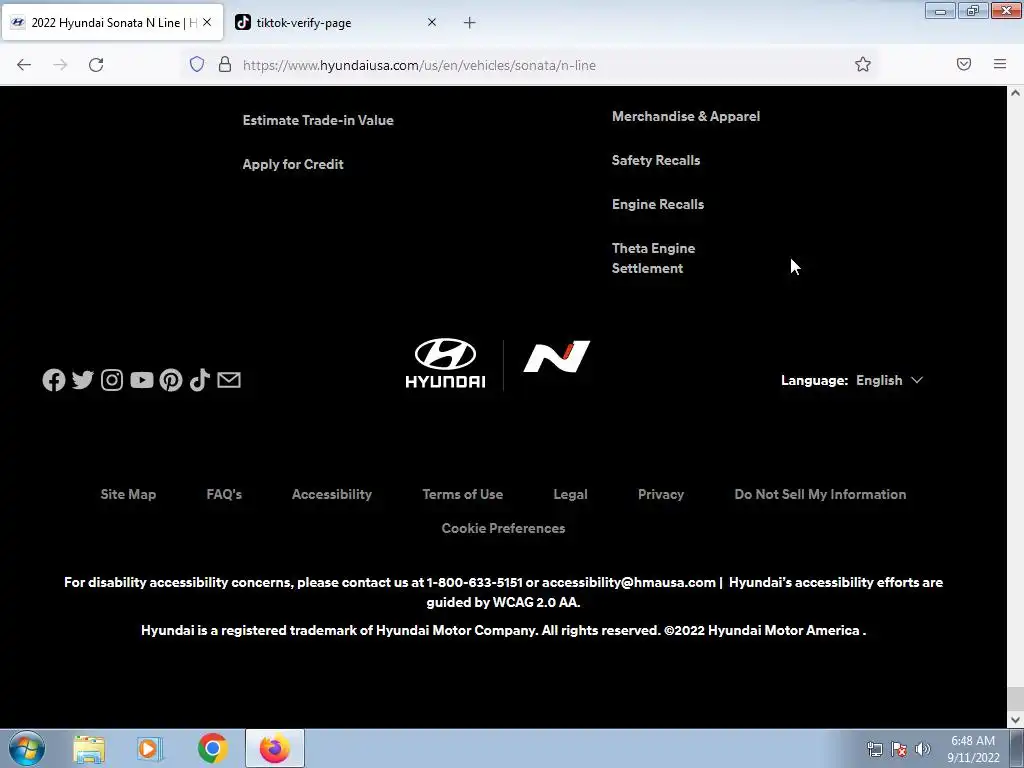Click the vertical scrollbar thumb
This screenshot has height=768, width=1024.
pos(1015,699)
